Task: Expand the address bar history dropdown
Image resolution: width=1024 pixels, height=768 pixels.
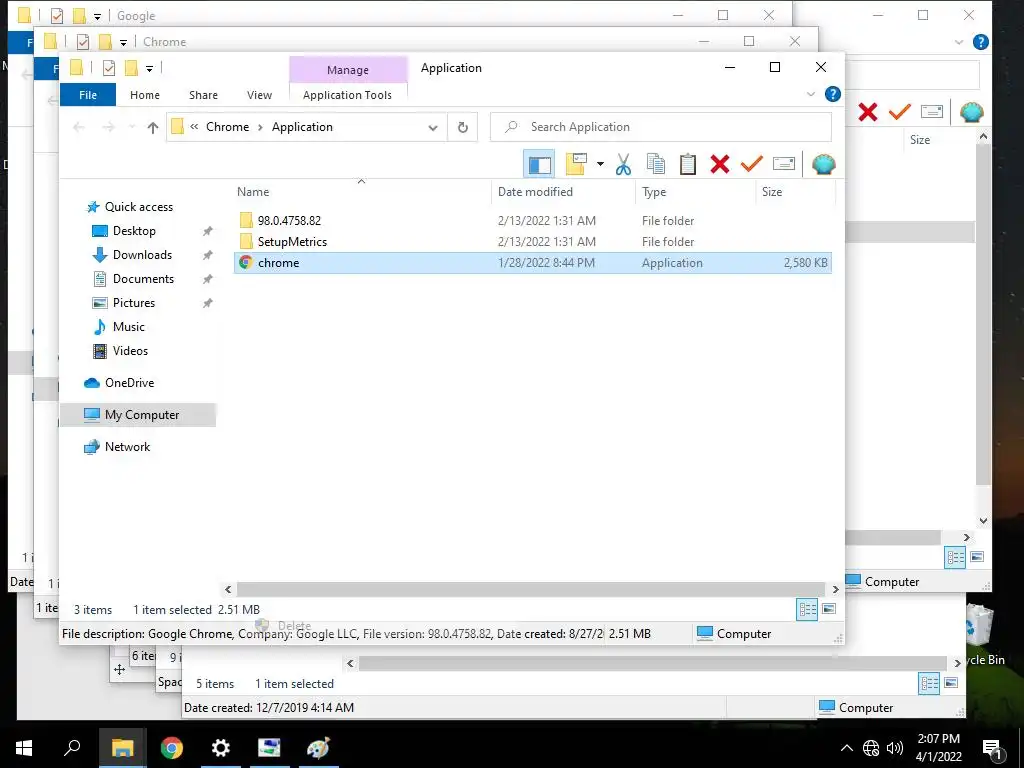Action: [432, 127]
